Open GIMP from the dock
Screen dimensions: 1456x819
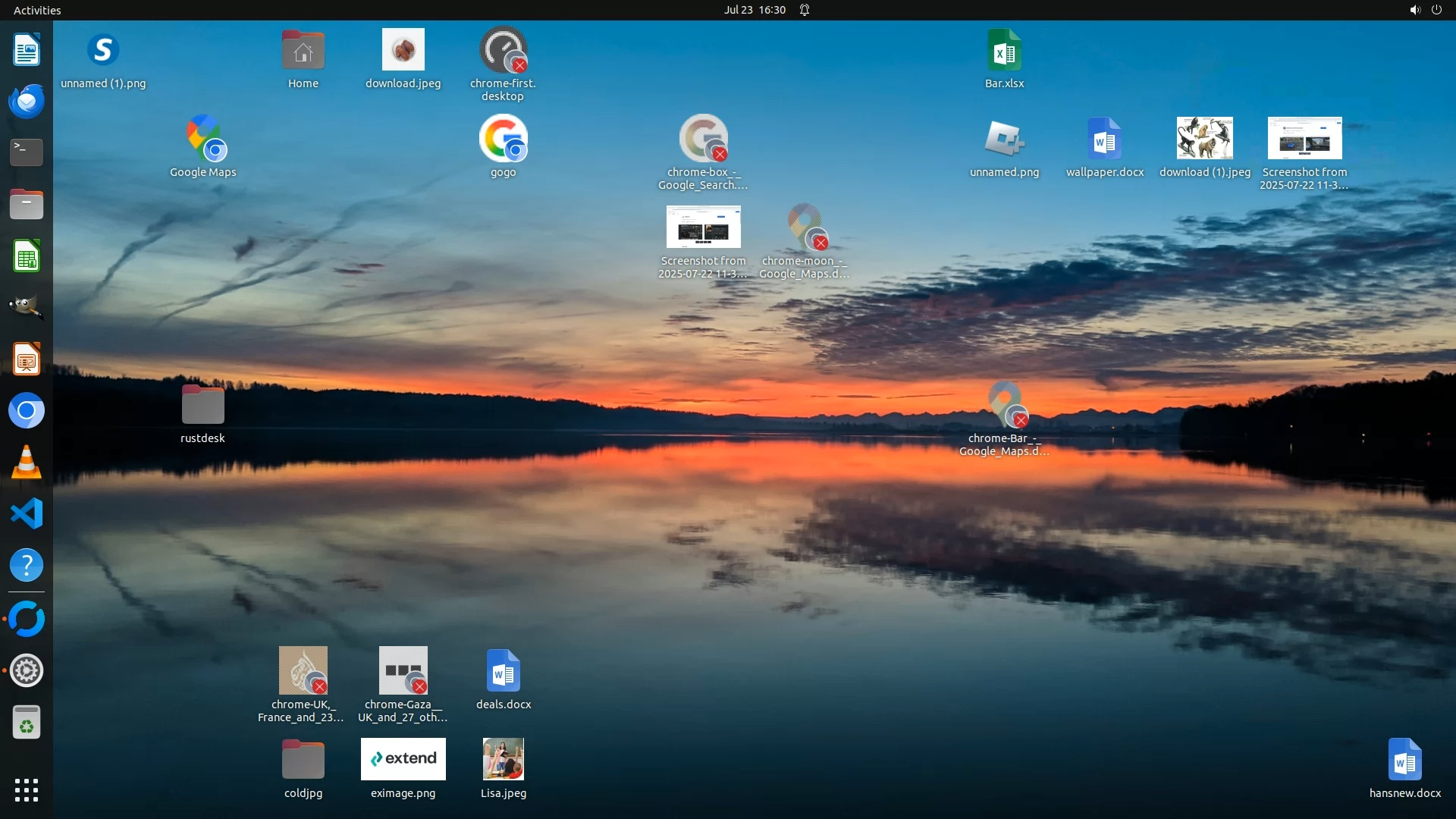click(27, 307)
